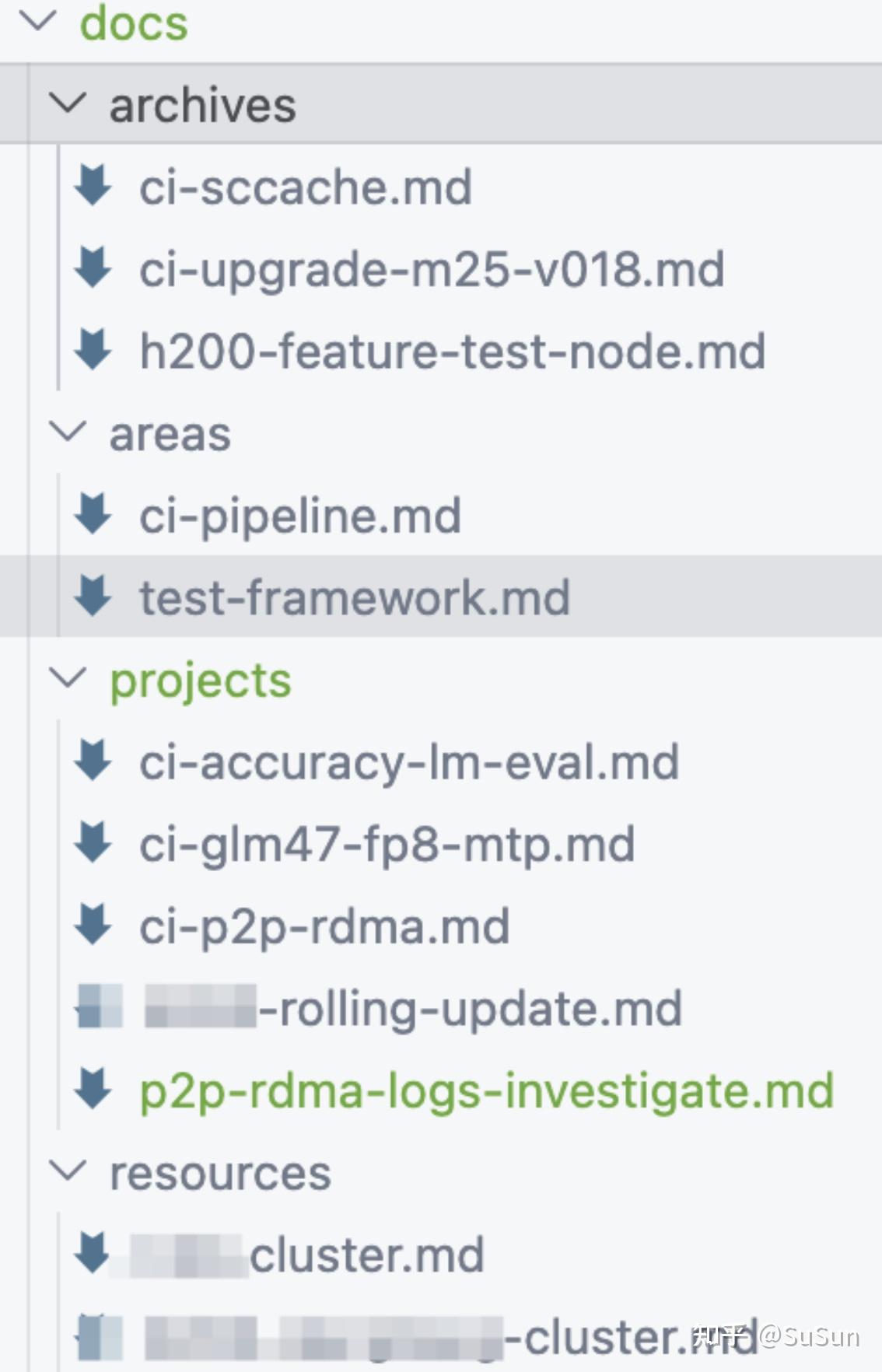
Task: Open p2p-rdma-logs-investigate.md file
Action: point(487,1091)
